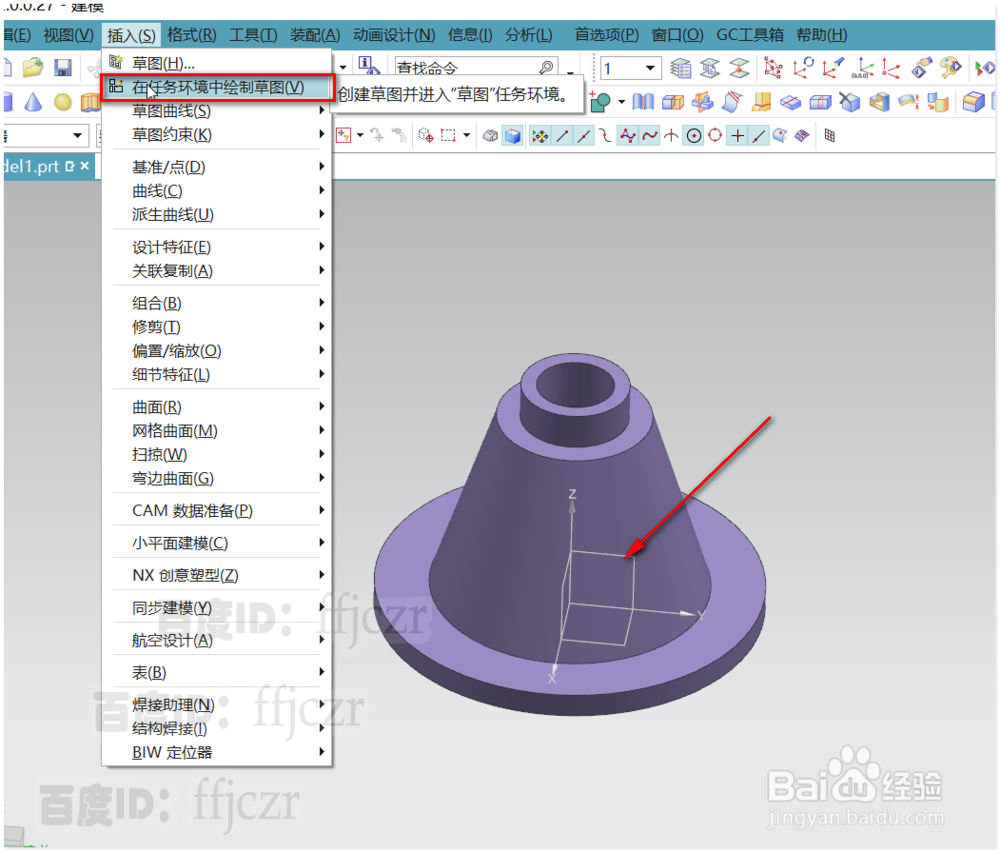Image resolution: width=1000 pixels, height=852 pixels.
Task: Open the 视图(V) menu
Action: (x=68, y=35)
